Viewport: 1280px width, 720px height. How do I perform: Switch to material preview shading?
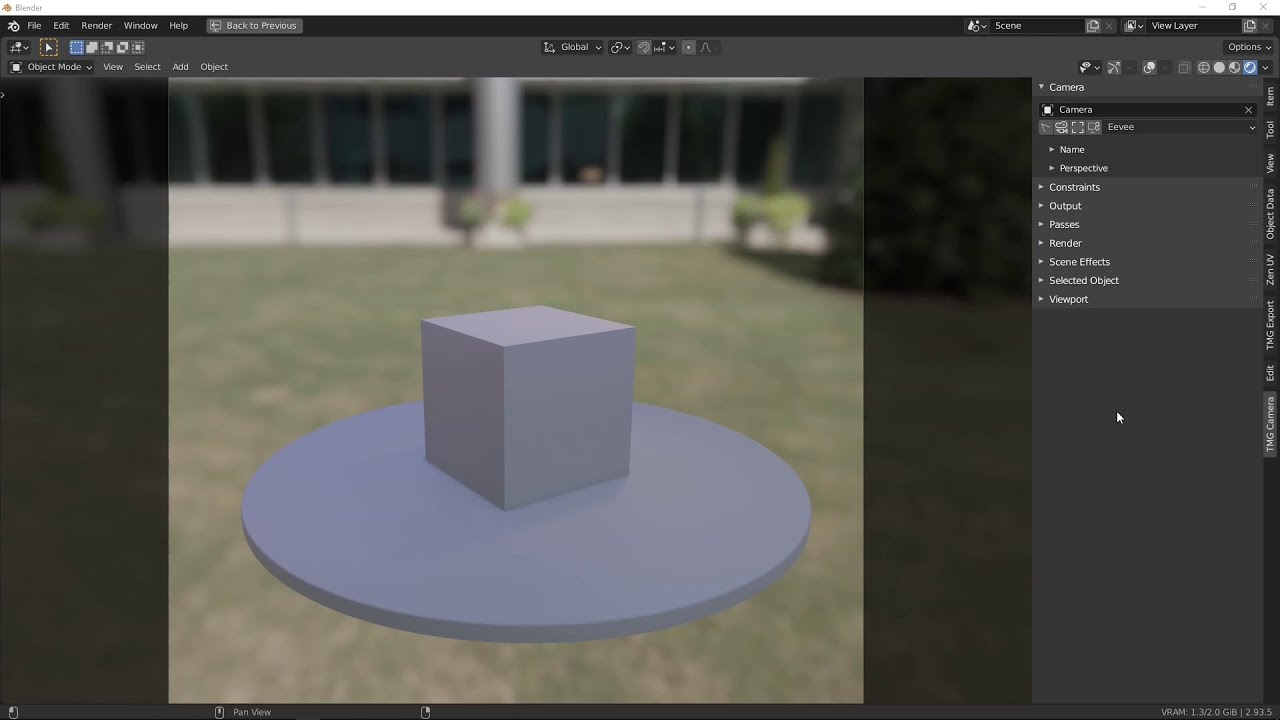point(1235,67)
